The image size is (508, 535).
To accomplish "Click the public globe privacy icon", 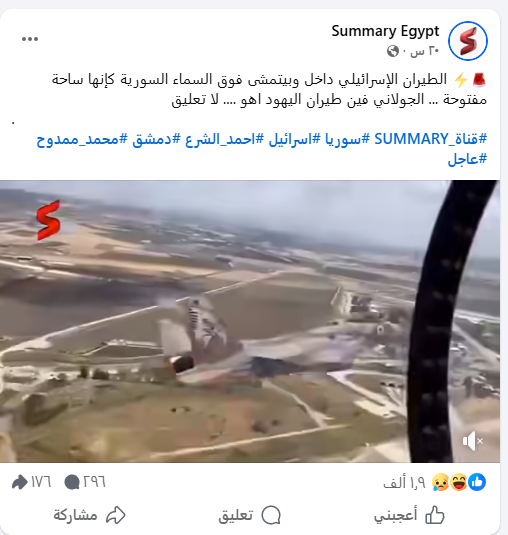I will point(393,51).
